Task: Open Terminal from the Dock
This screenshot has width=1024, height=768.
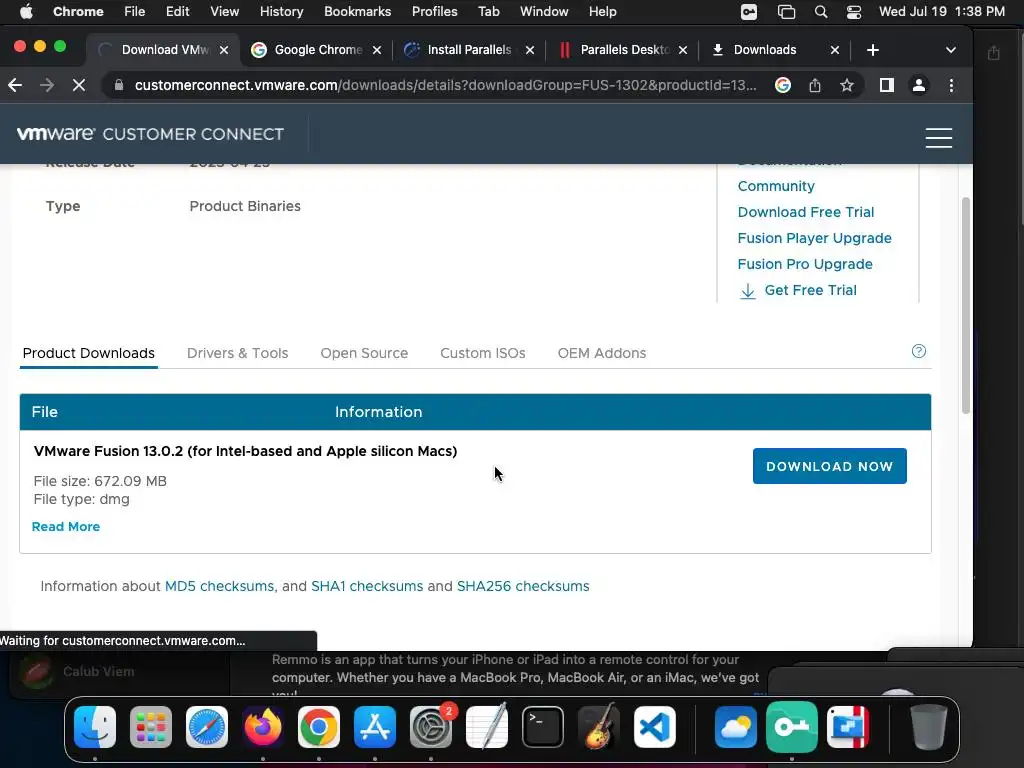Action: (543, 727)
